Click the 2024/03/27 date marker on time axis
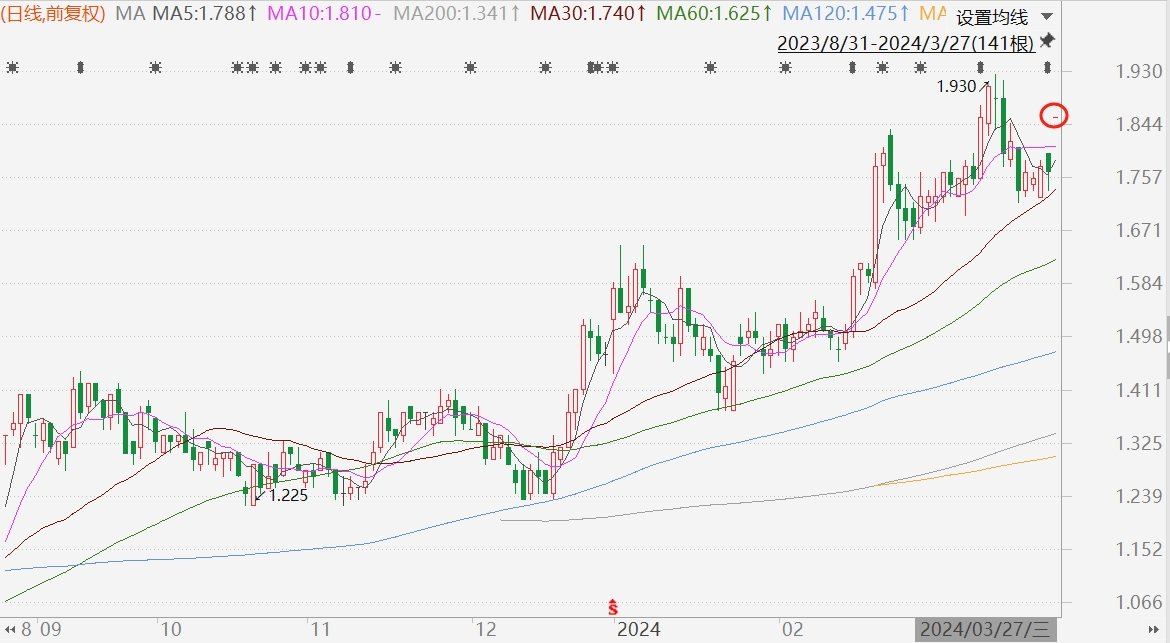The height and width of the screenshot is (643, 1170). click(x=986, y=630)
